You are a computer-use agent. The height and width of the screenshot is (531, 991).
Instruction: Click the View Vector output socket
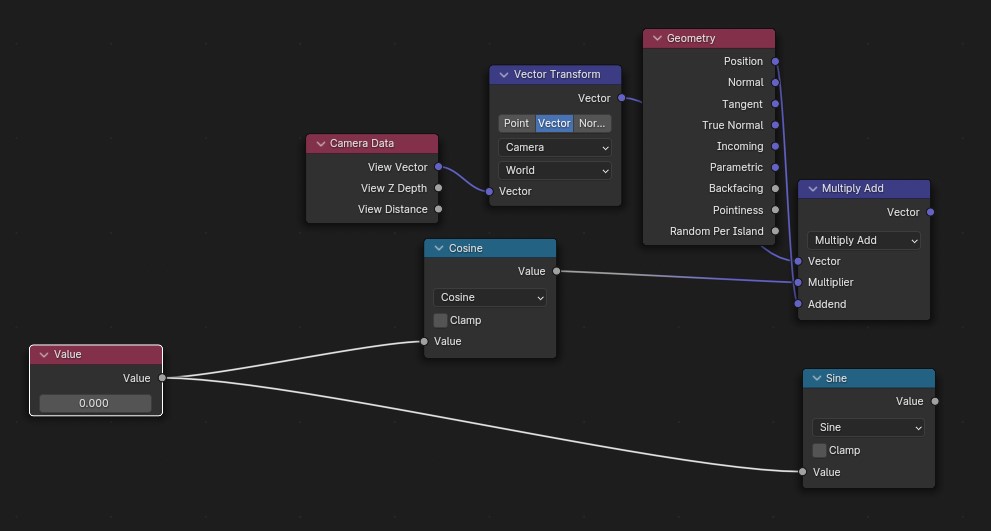coord(439,167)
